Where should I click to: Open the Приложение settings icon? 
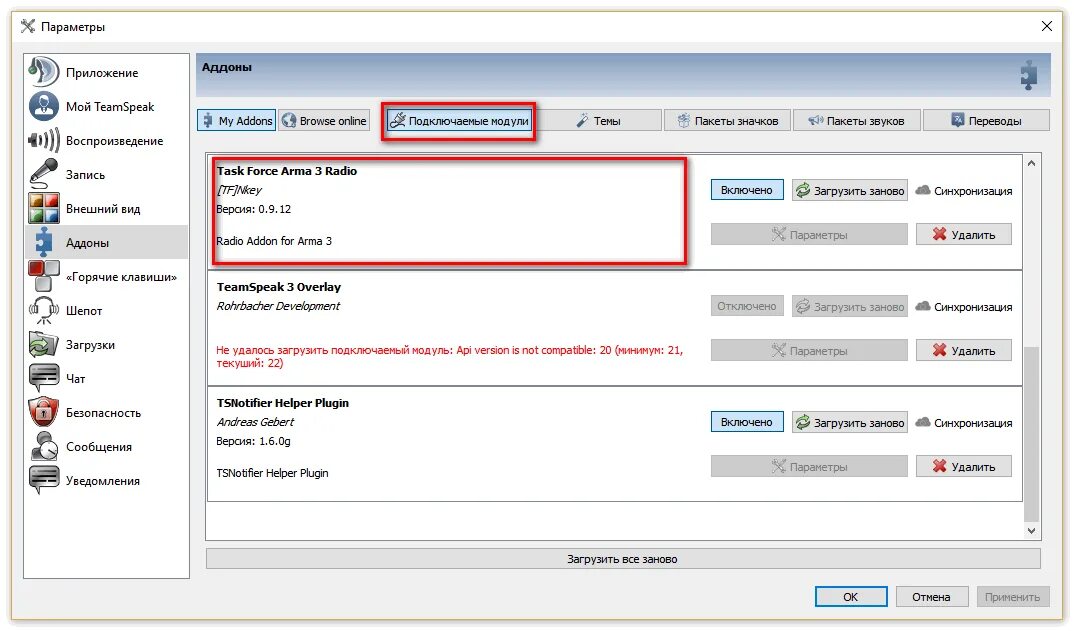tap(44, 72)
